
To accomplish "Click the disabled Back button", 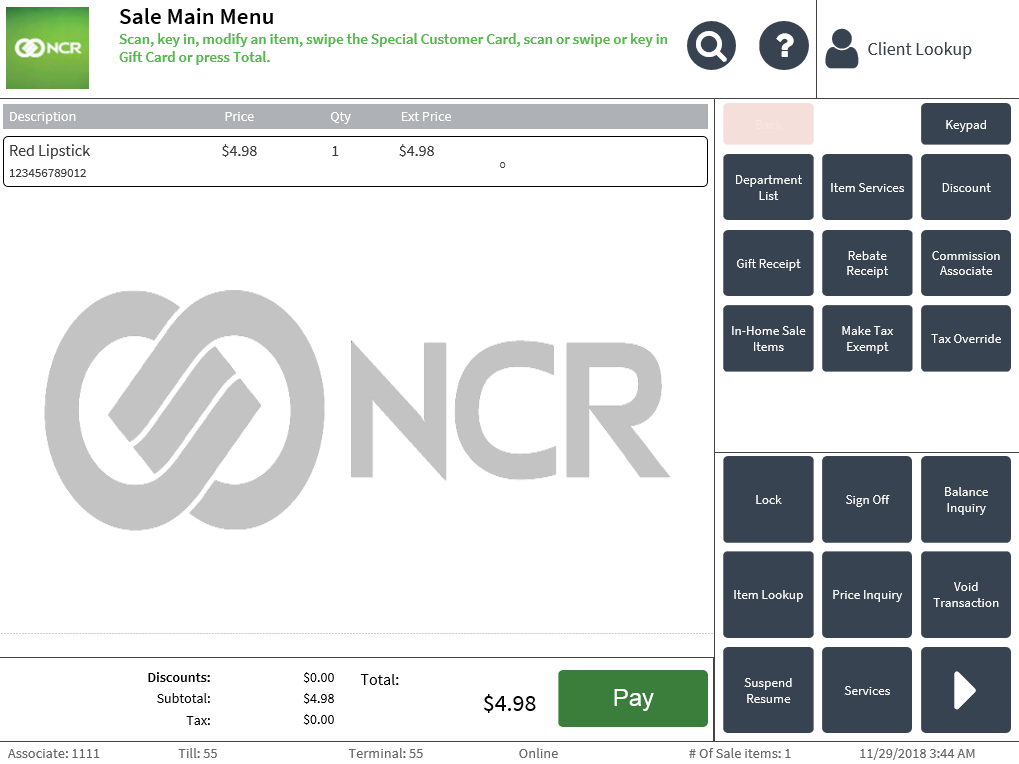I will (x=767, y=124).
